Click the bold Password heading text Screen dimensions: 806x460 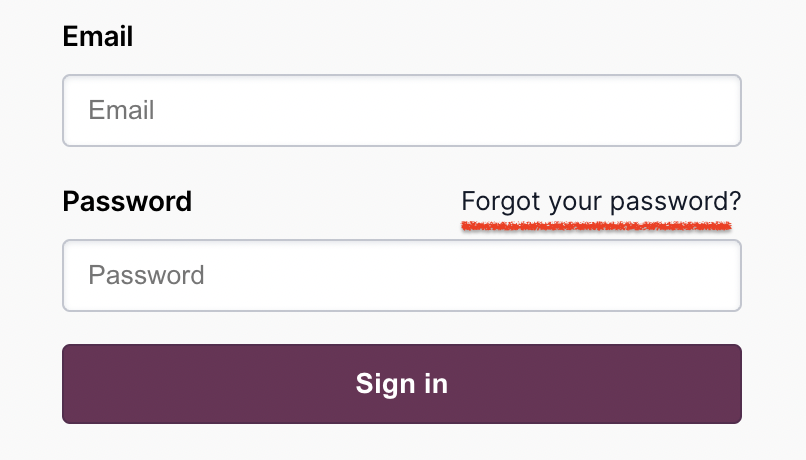tap(127, 201)
